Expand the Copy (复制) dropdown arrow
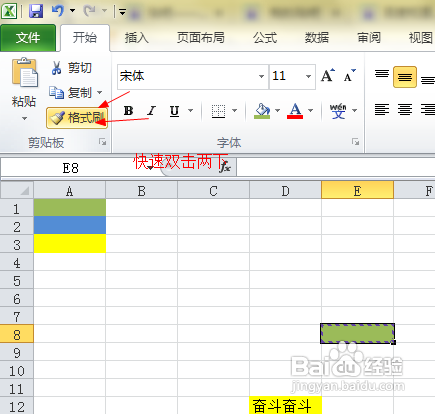This screenshot has width=435, height=414. point(99,92)
